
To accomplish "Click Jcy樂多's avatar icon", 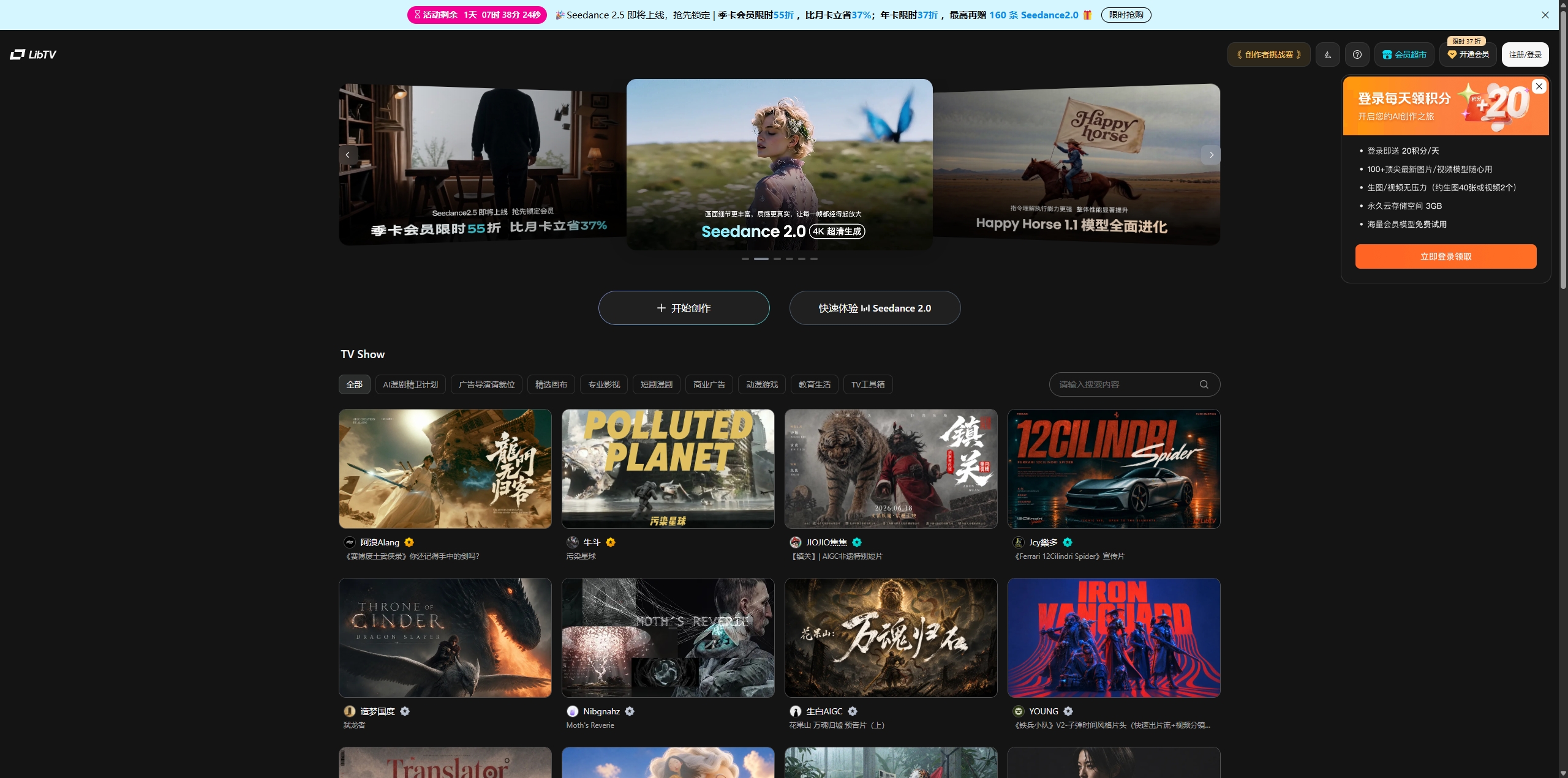I will [x=1019, y=542].
